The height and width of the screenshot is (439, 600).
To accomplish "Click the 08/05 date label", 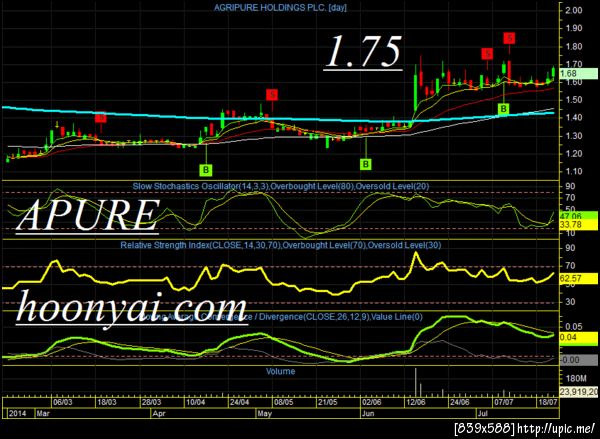I will click(x=283, y=402).
